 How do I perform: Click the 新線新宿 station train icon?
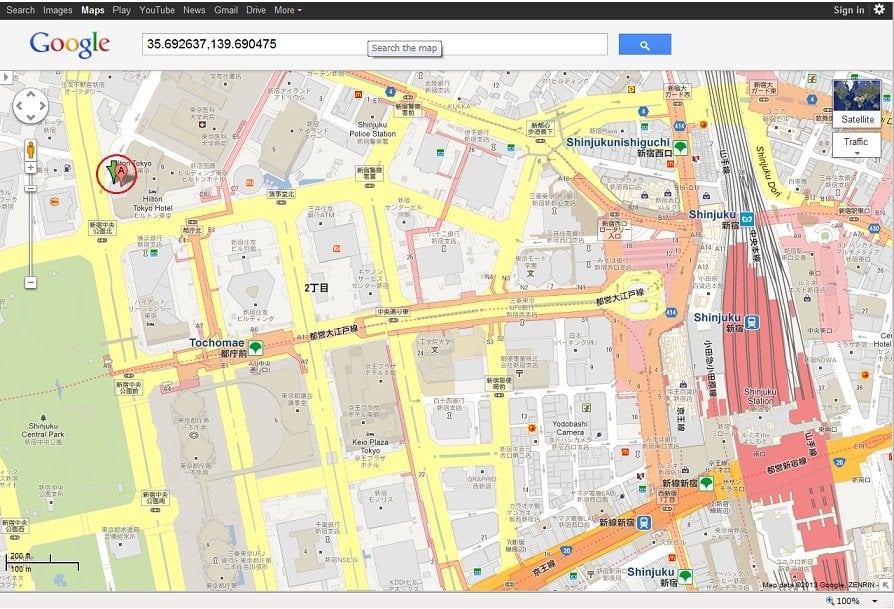(644, 522)
